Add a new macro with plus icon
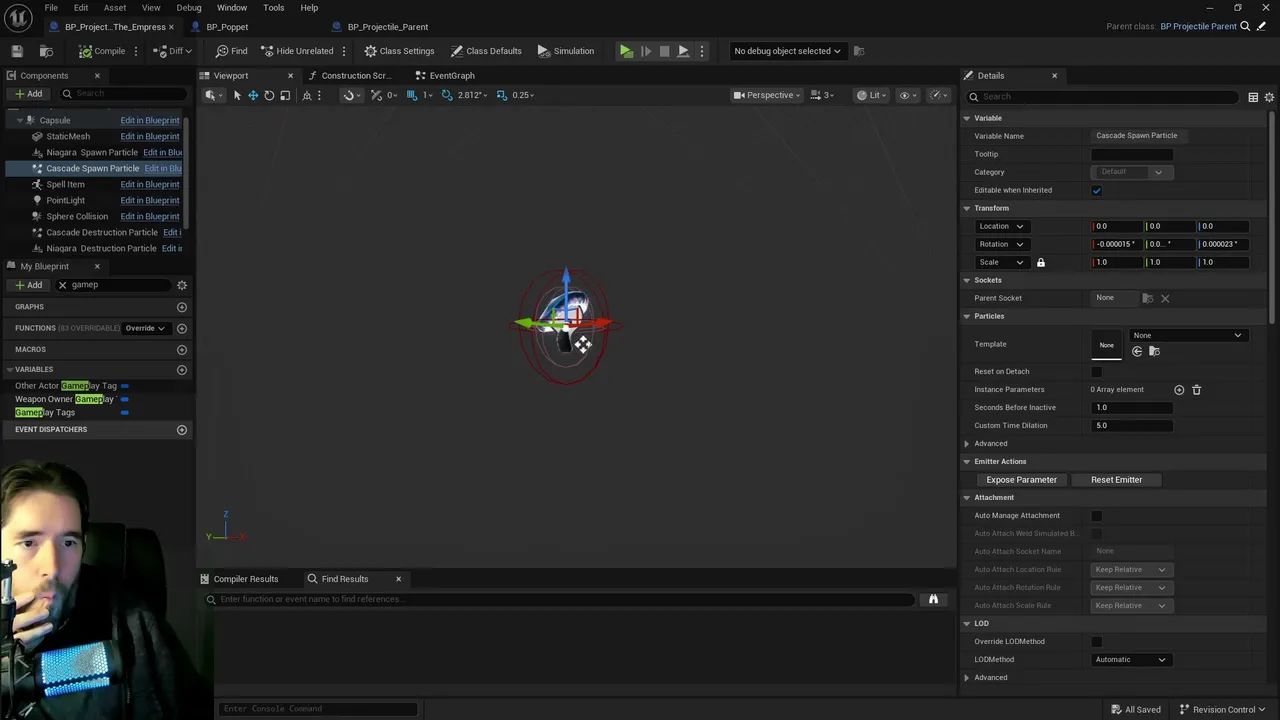 [x=182, y=350]
